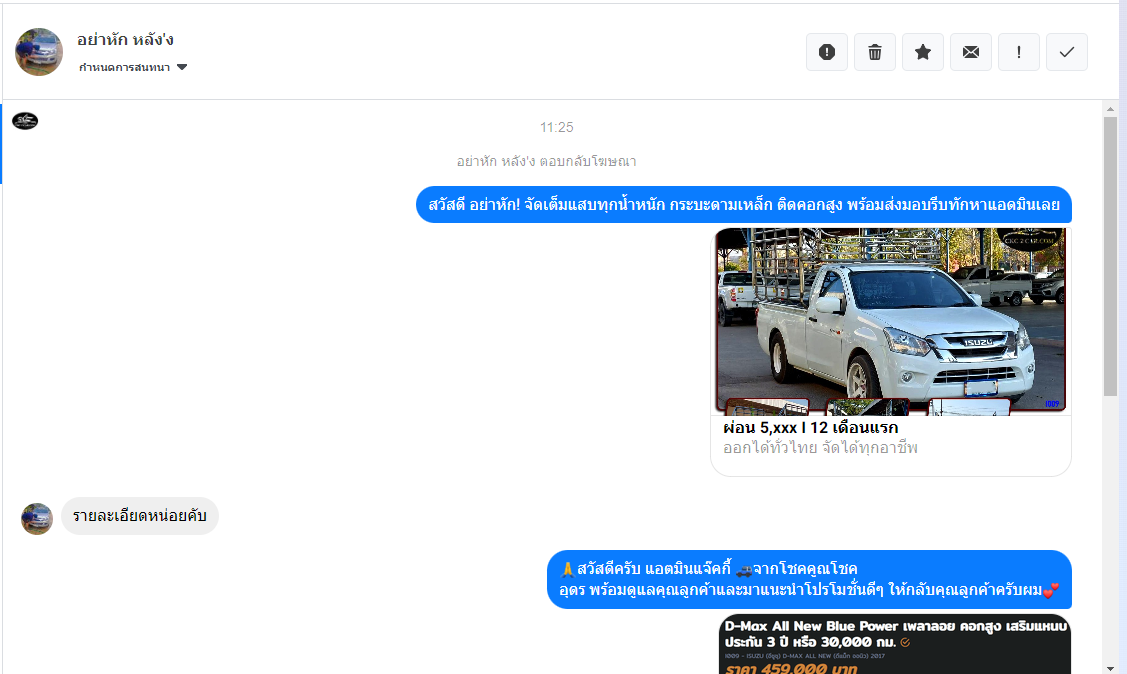The width and height of the screenshot is (1127, 674).
Task: Flag conversation with exclamation mark icon
Action: pyautogui.click(x=1018, y=52)
